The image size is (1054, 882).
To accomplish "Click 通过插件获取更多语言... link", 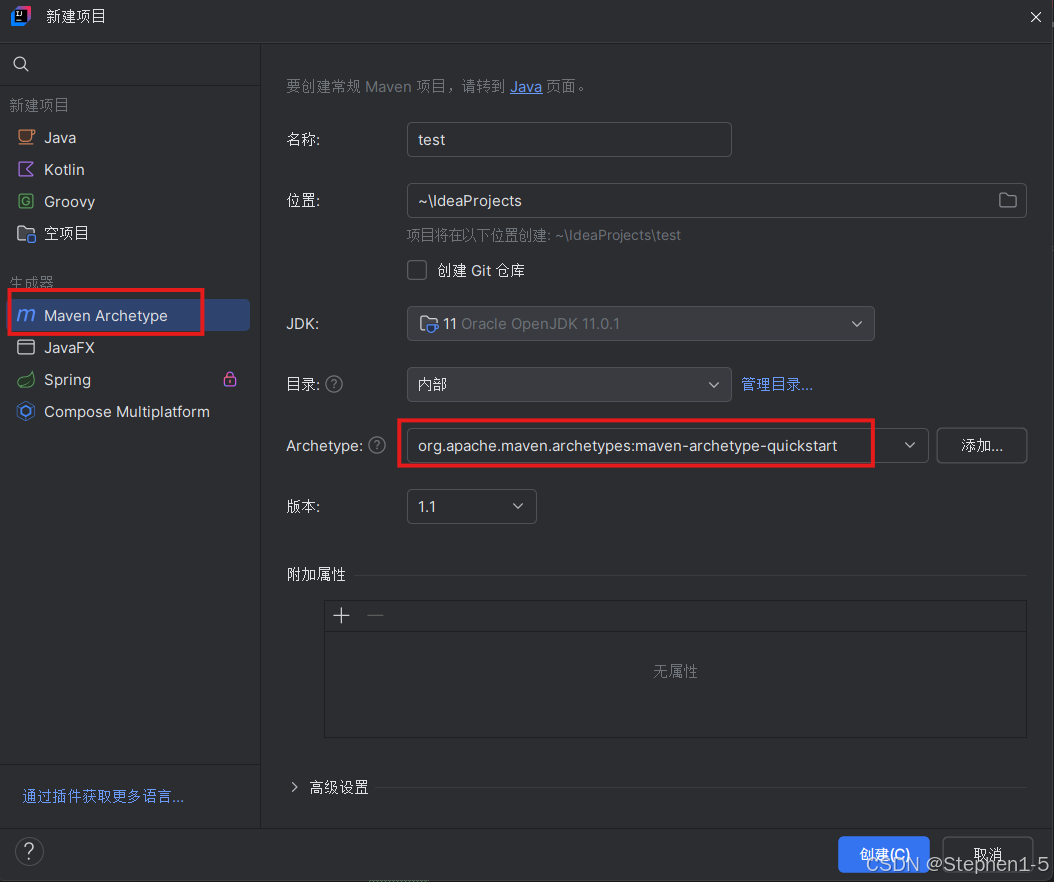I will tap(103, 797).
